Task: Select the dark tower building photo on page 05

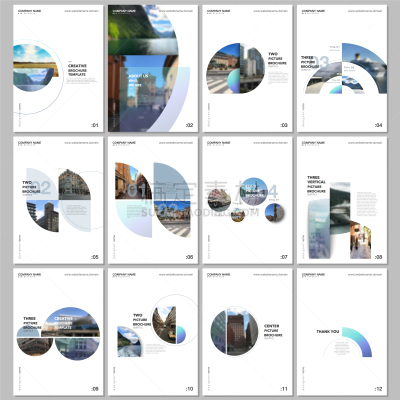Action: (x=43, y=216)
